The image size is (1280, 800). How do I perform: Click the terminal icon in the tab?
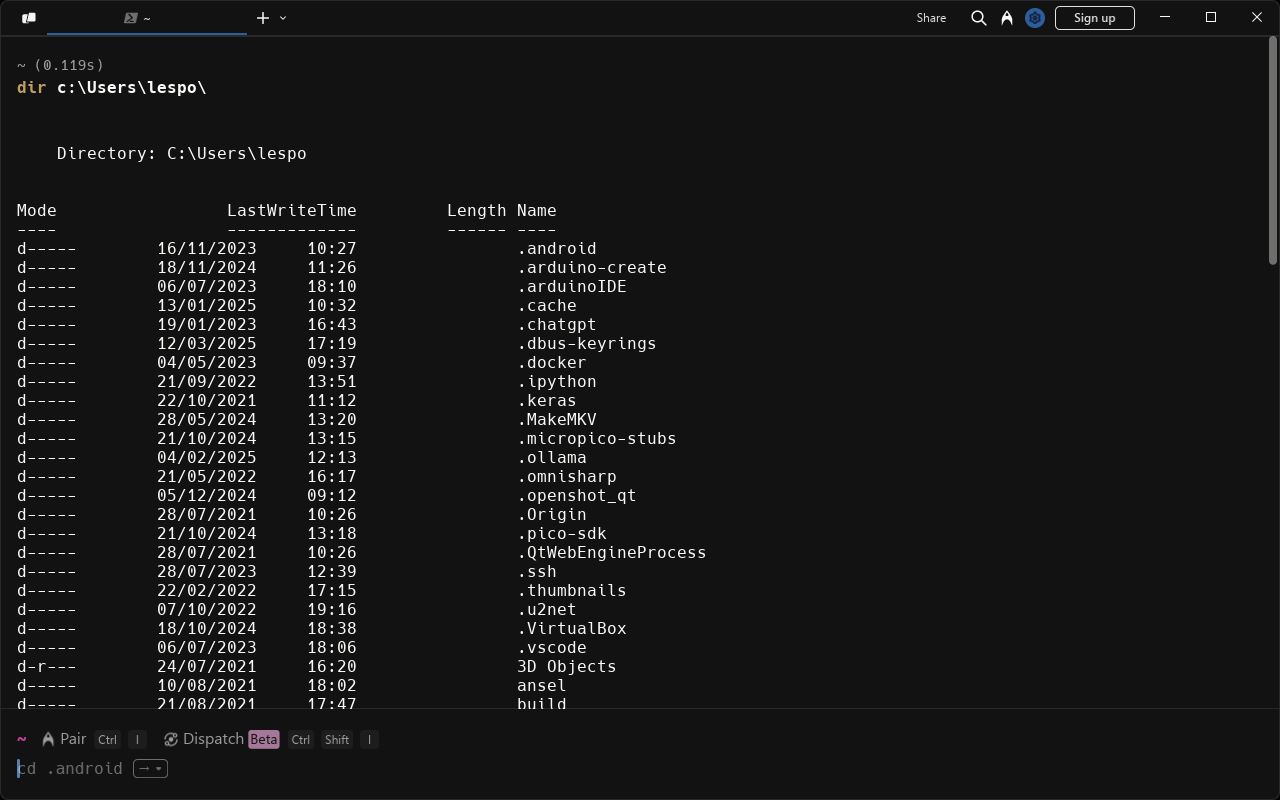point(131,18)
